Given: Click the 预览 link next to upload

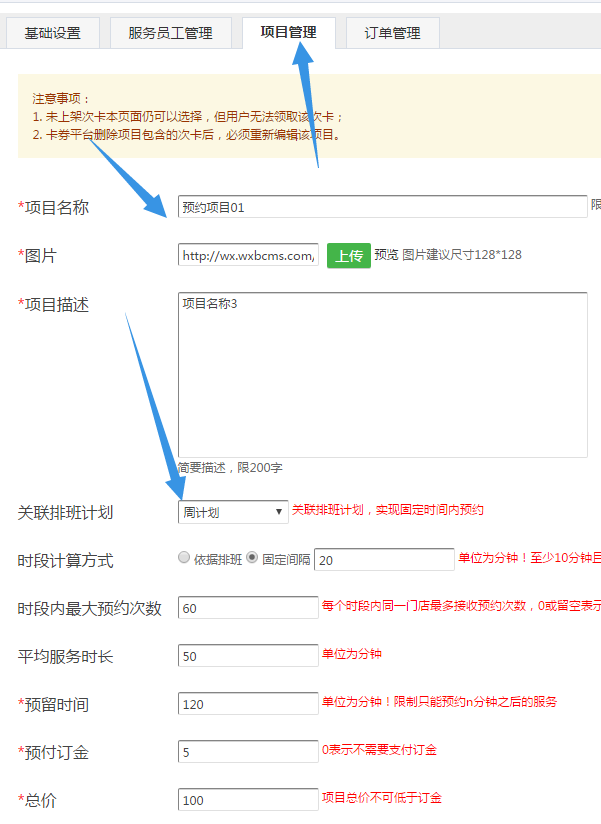Looking at the screenshot, I should (386, 255).
